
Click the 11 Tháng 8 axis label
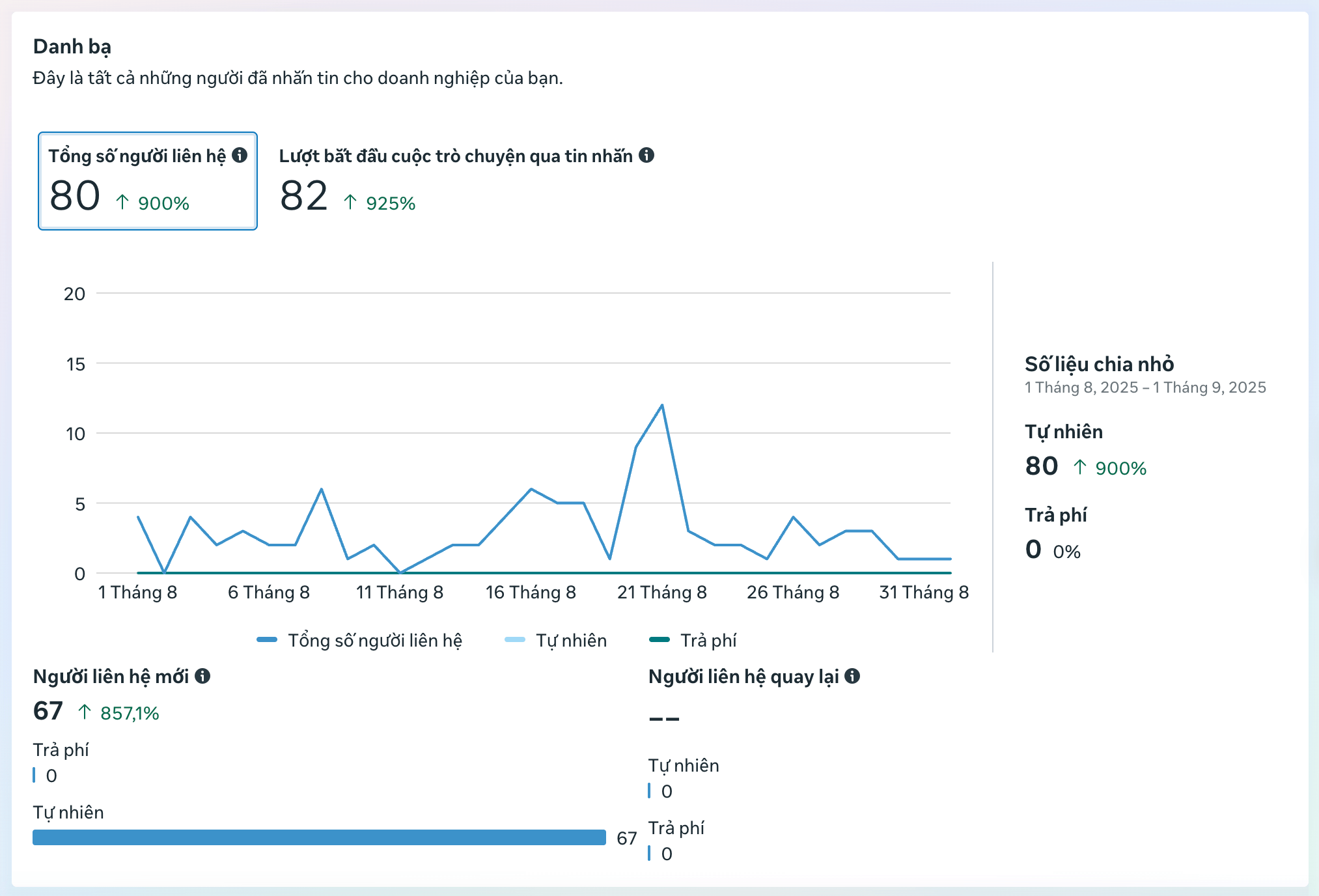tap(399, 593)
